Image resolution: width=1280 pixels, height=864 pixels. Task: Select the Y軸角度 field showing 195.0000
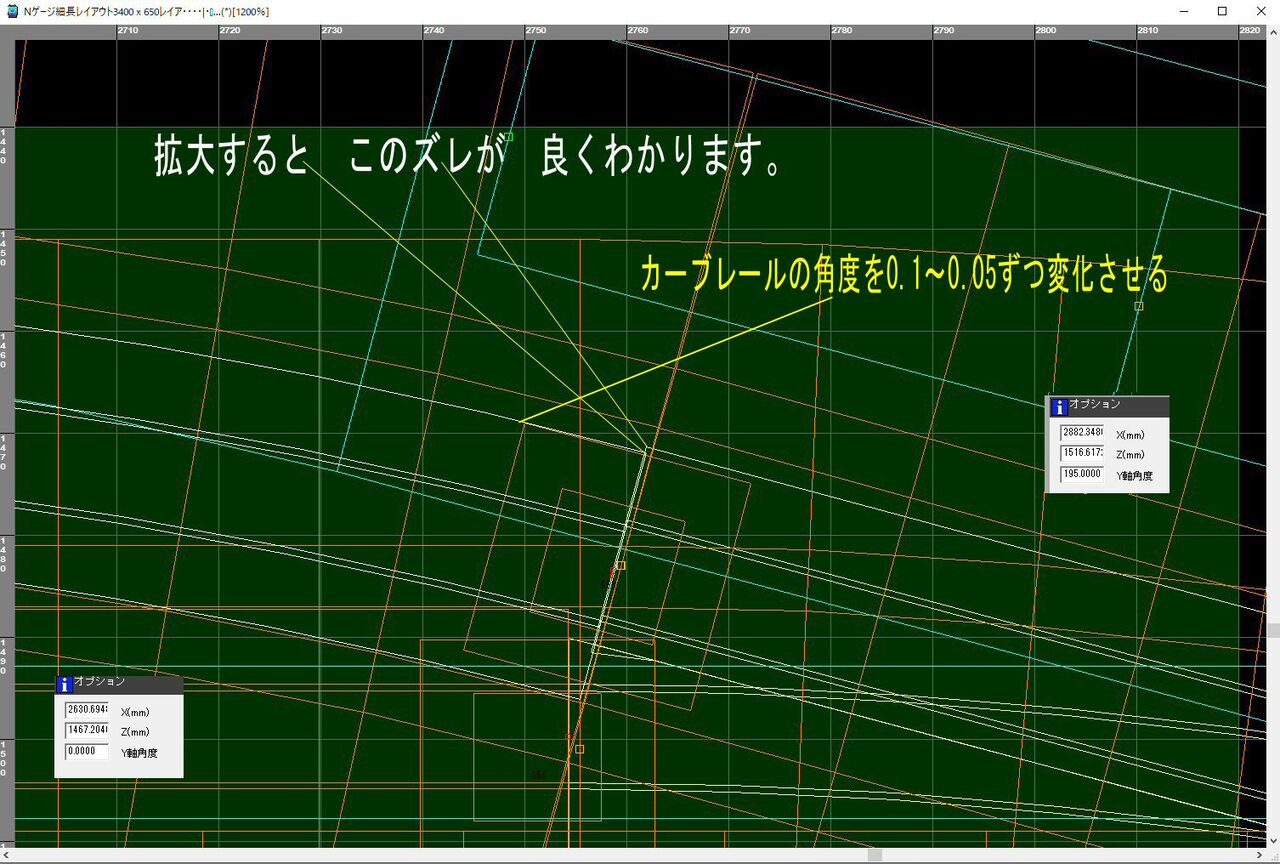1081,474
